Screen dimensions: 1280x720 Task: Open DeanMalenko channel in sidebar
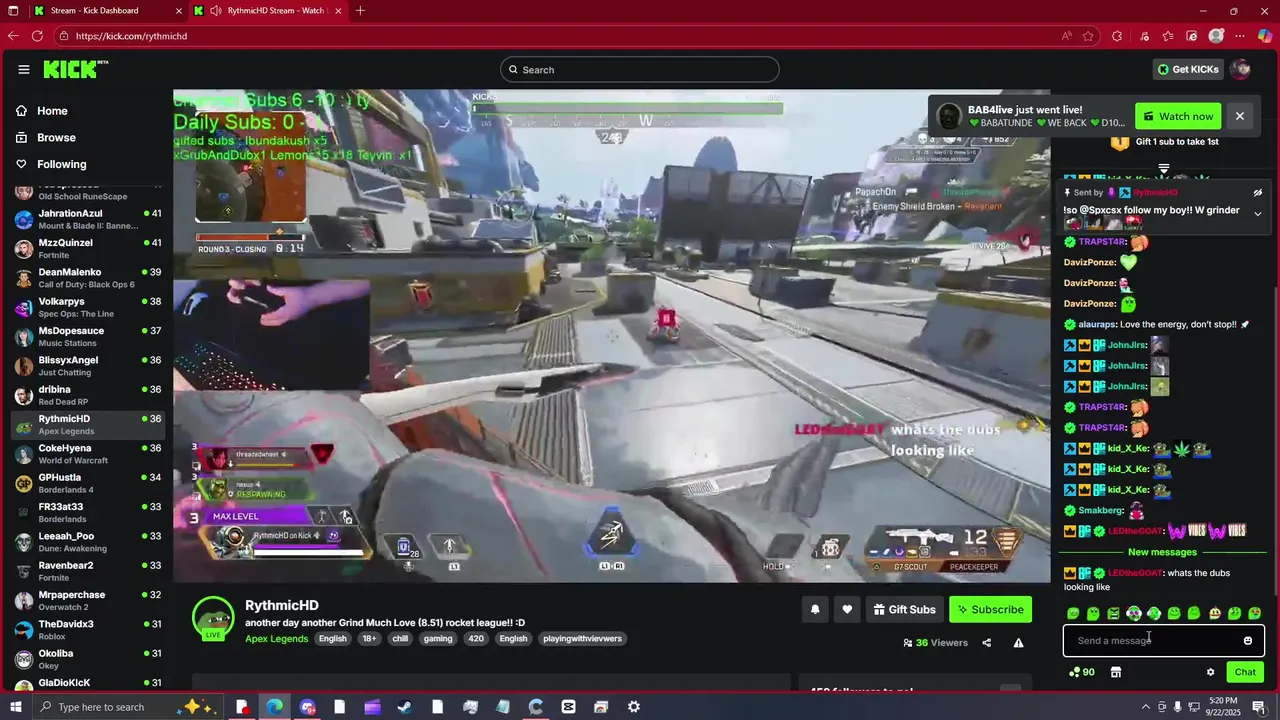pos(88,278)
